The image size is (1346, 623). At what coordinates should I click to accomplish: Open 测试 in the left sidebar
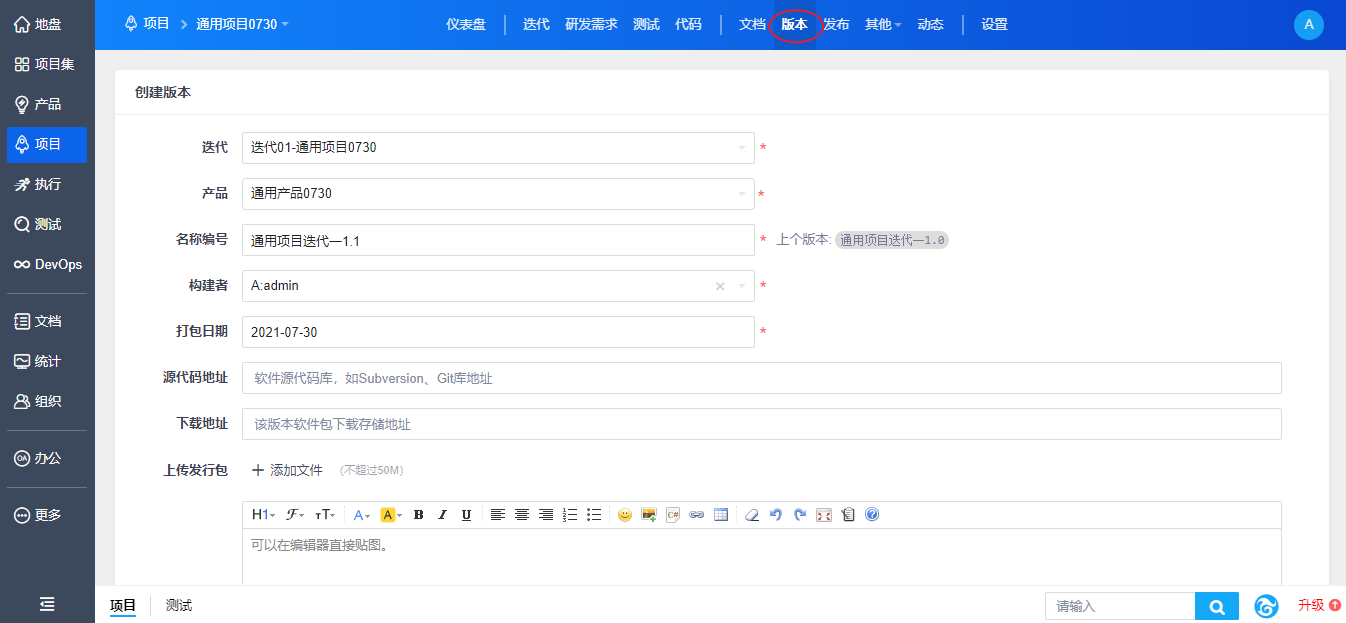pos(47,224)
